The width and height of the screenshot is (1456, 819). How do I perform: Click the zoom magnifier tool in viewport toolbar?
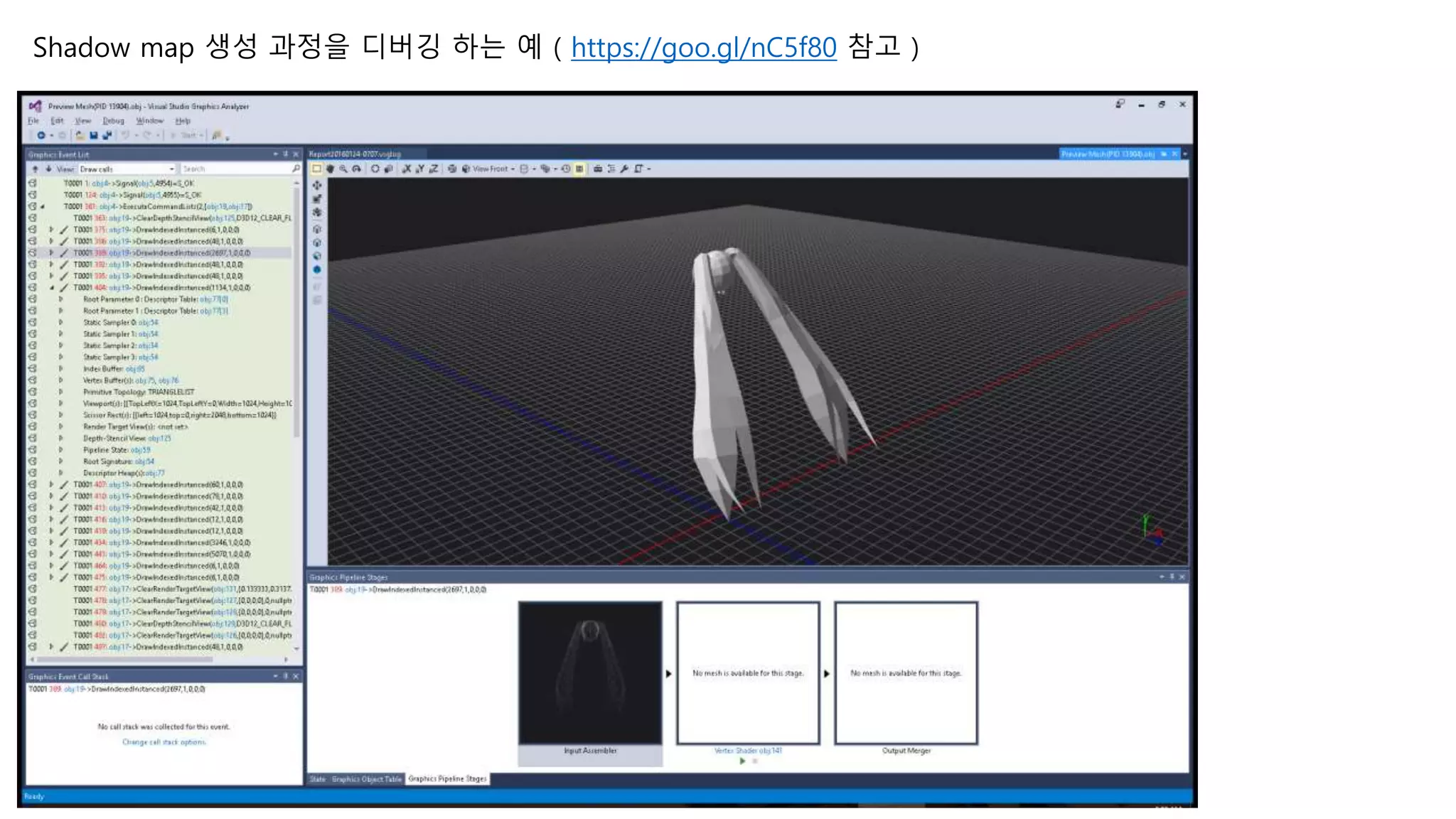click(x=343, y=168)
